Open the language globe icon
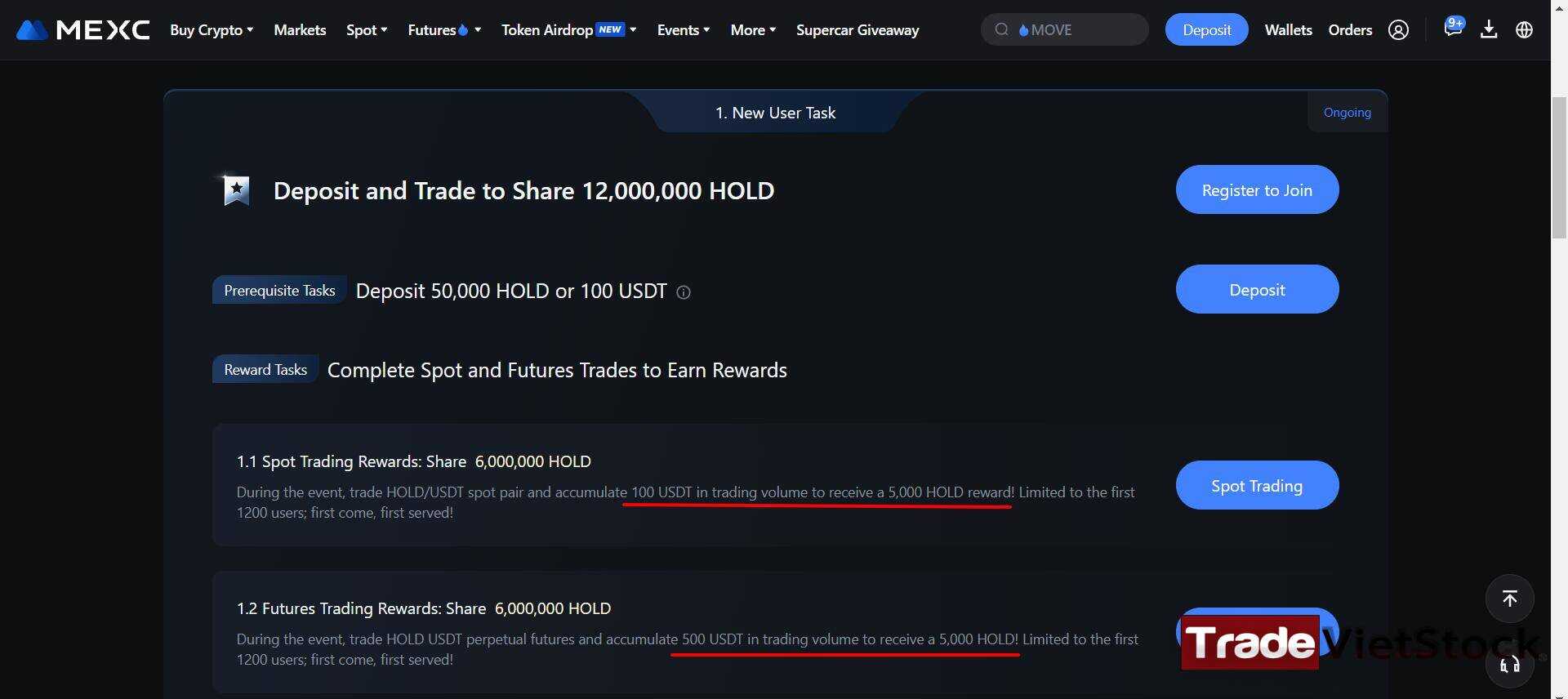The height and width of the screenshot is (699, 1568). [x=1524, y=30]
